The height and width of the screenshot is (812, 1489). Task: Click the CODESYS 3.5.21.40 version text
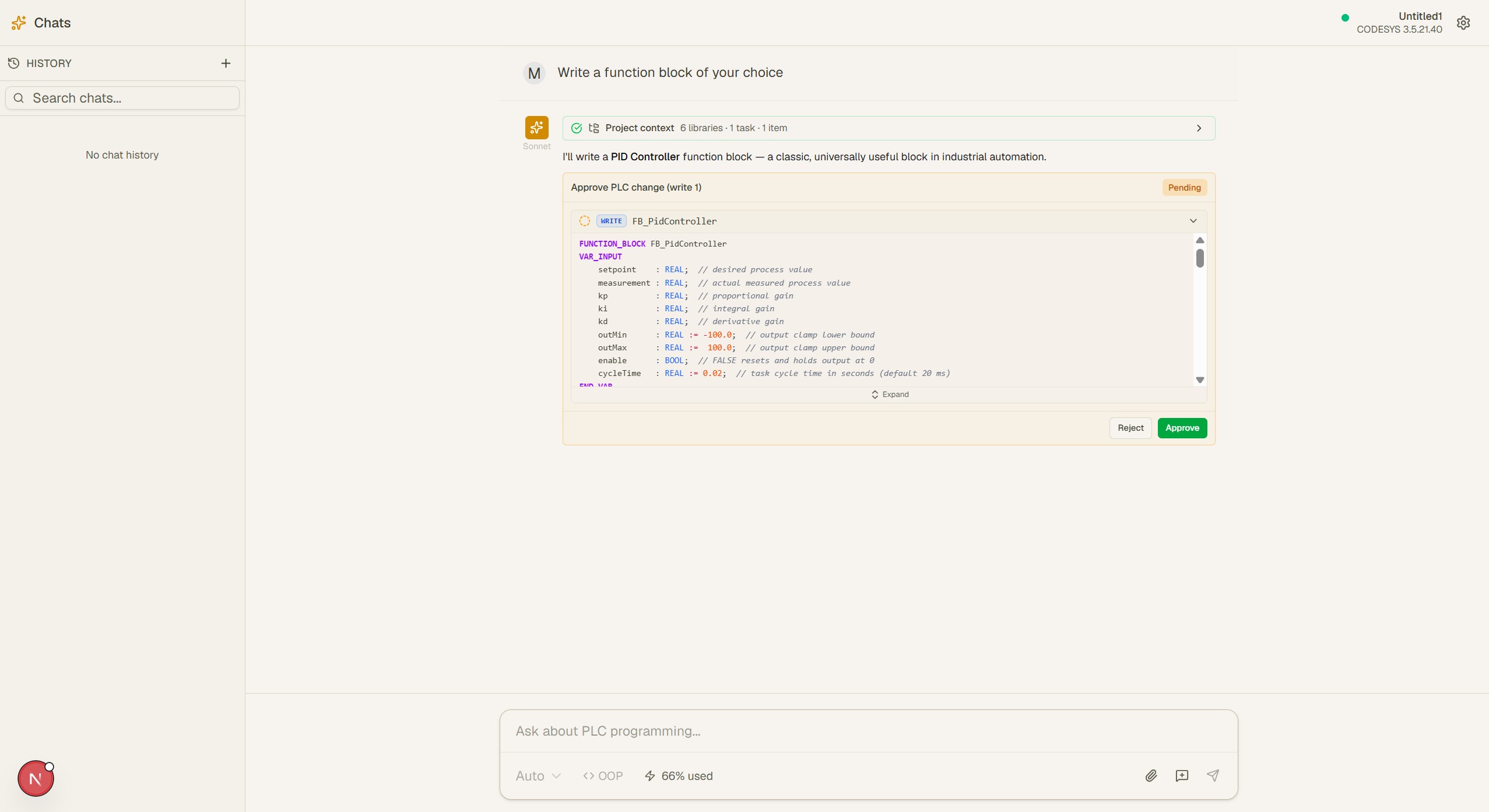[x=1399, y=29]
